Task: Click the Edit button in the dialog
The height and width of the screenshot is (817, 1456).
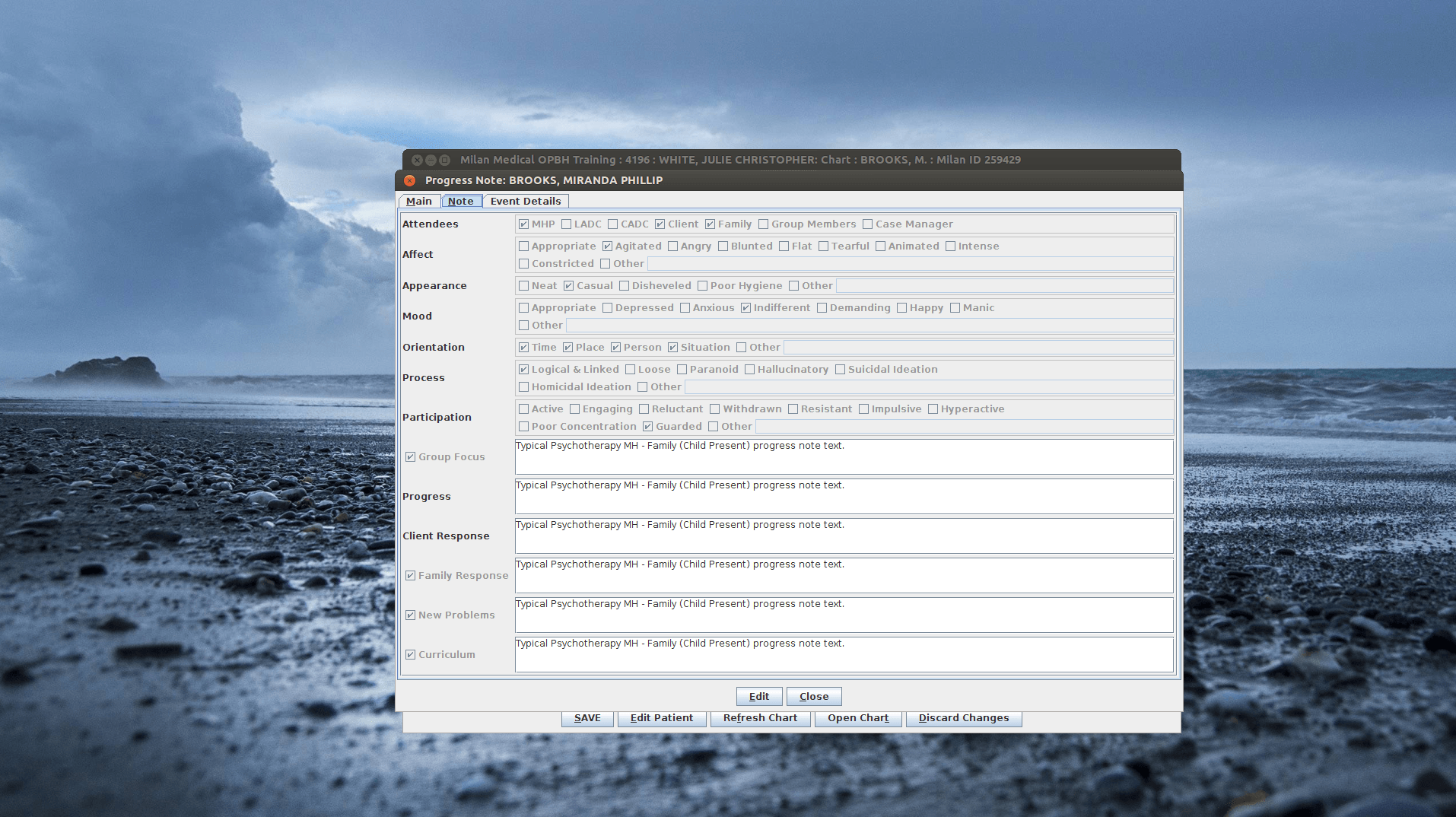Action: click(759, 696)
